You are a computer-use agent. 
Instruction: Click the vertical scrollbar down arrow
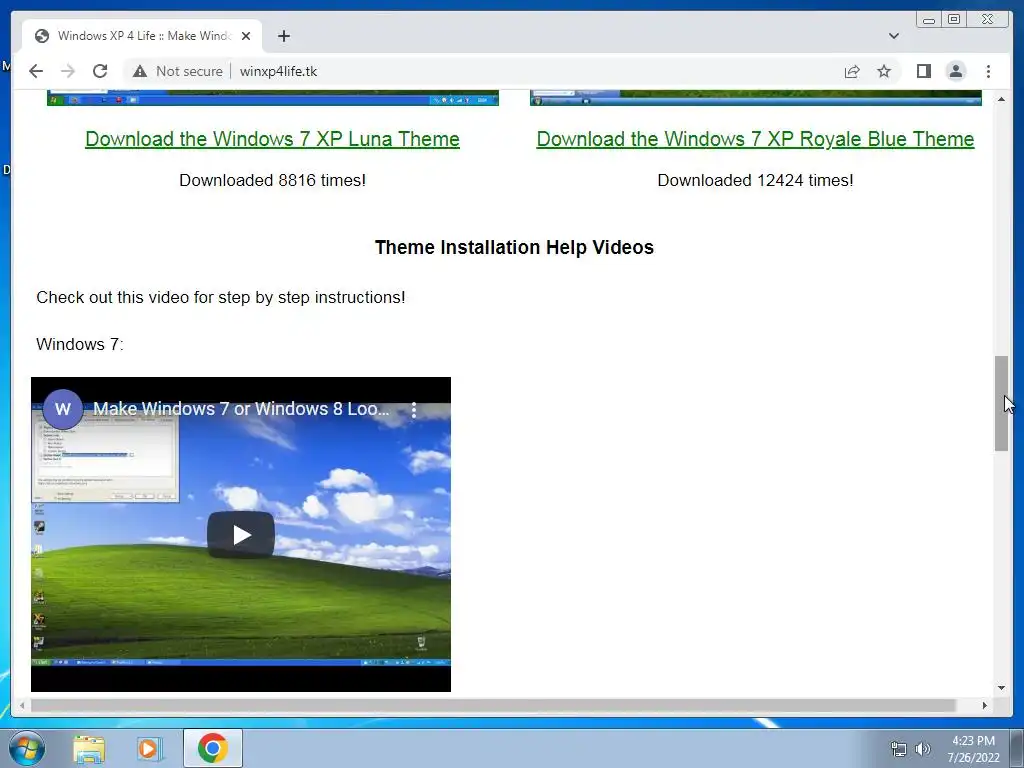tap(1001, 688)
